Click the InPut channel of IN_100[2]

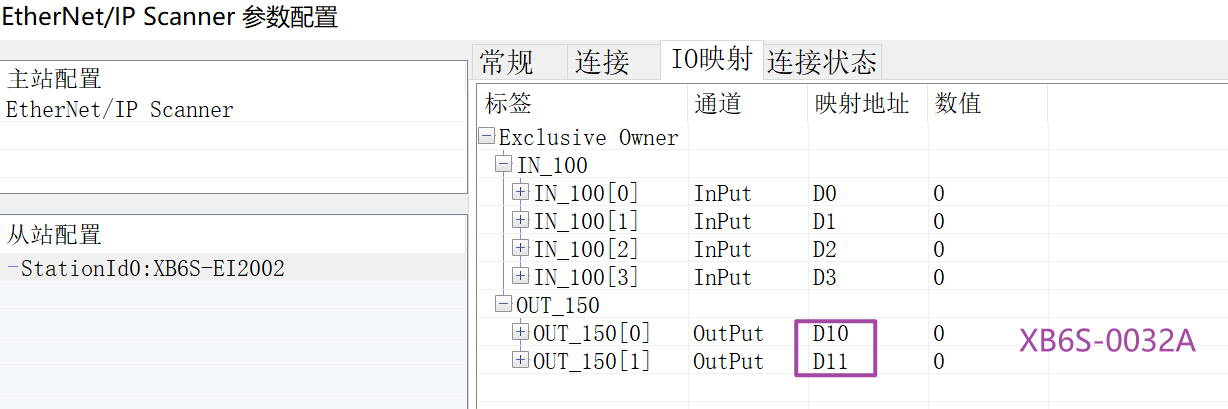(x=722, y=250)
